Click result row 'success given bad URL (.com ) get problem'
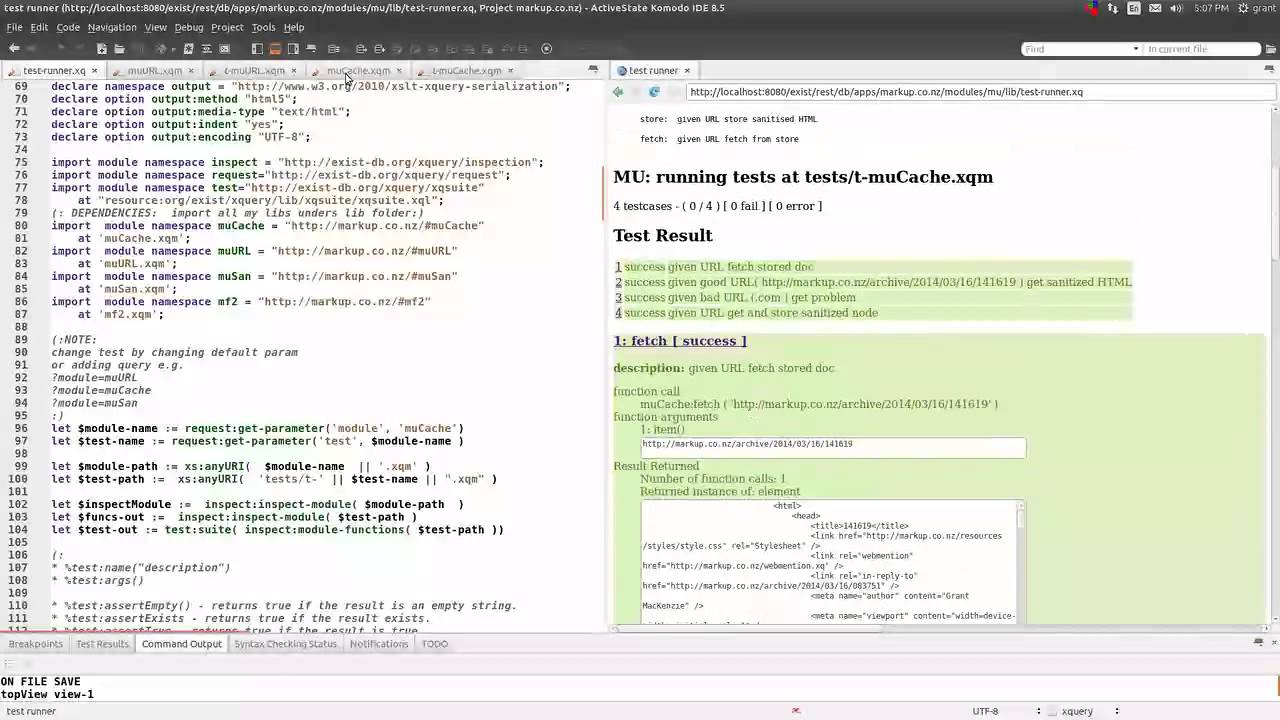This screenshot has height=720, width=1280. (x=873, y=298)
